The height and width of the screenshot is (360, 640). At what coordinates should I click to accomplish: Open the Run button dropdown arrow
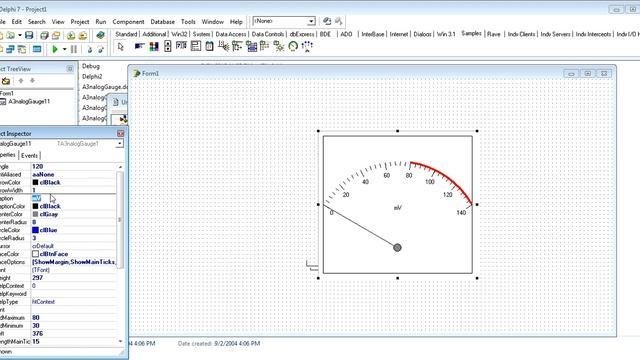coord(64,49)
